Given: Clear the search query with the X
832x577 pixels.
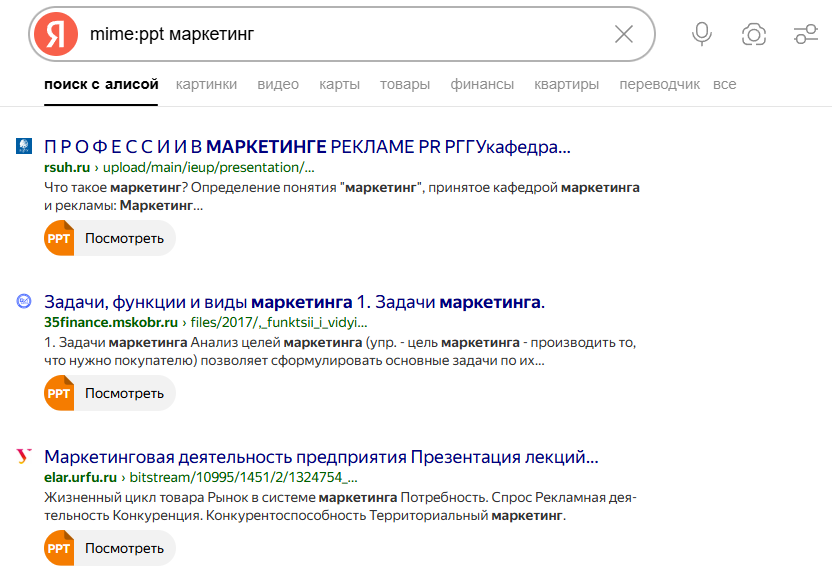Looking at the screenshot, I should click(623, 33).
